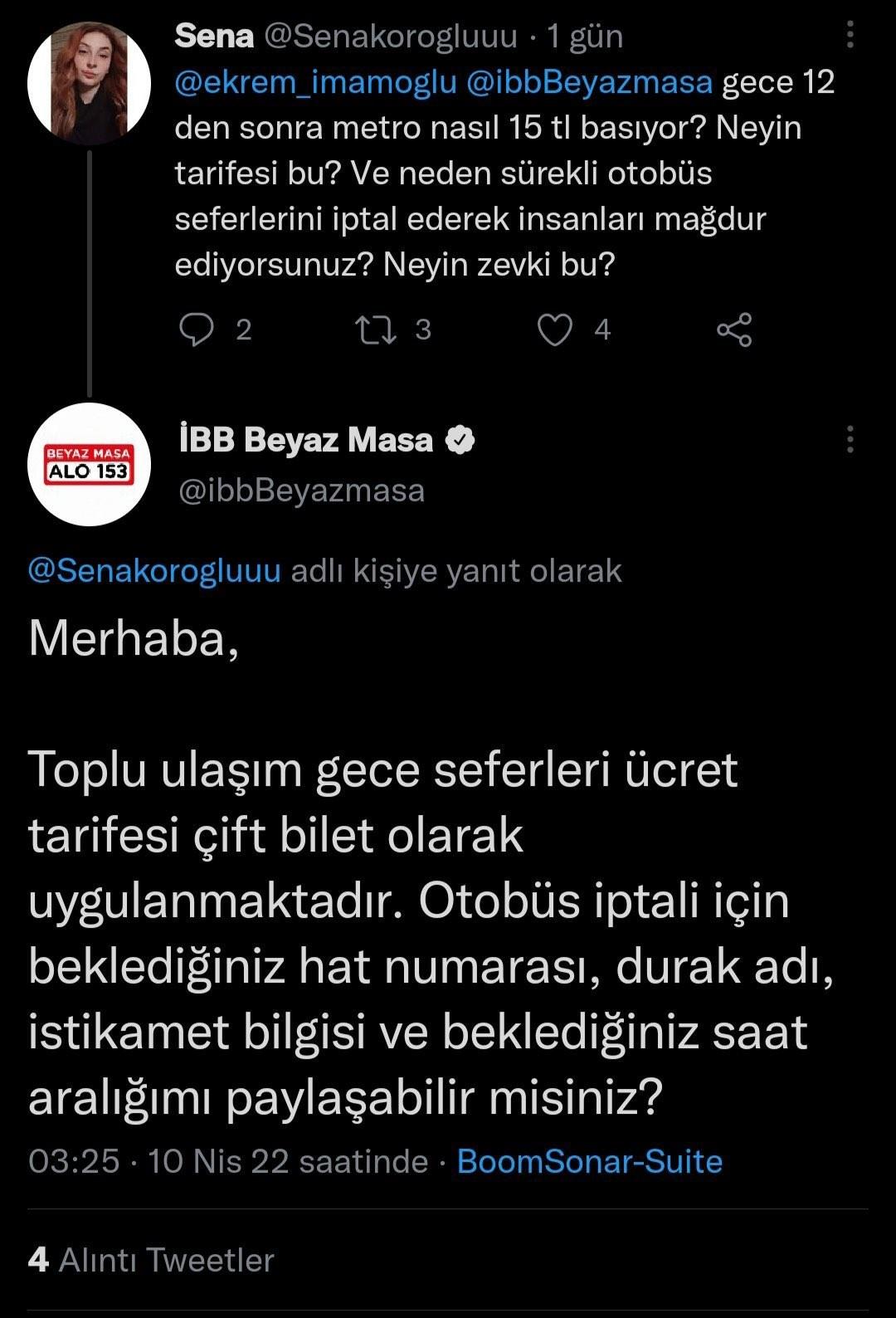Open reply icon under Sena's tweet
The height and width of the screenshot is (1318, 896).
pyautogui.click(x=197, y=330)
